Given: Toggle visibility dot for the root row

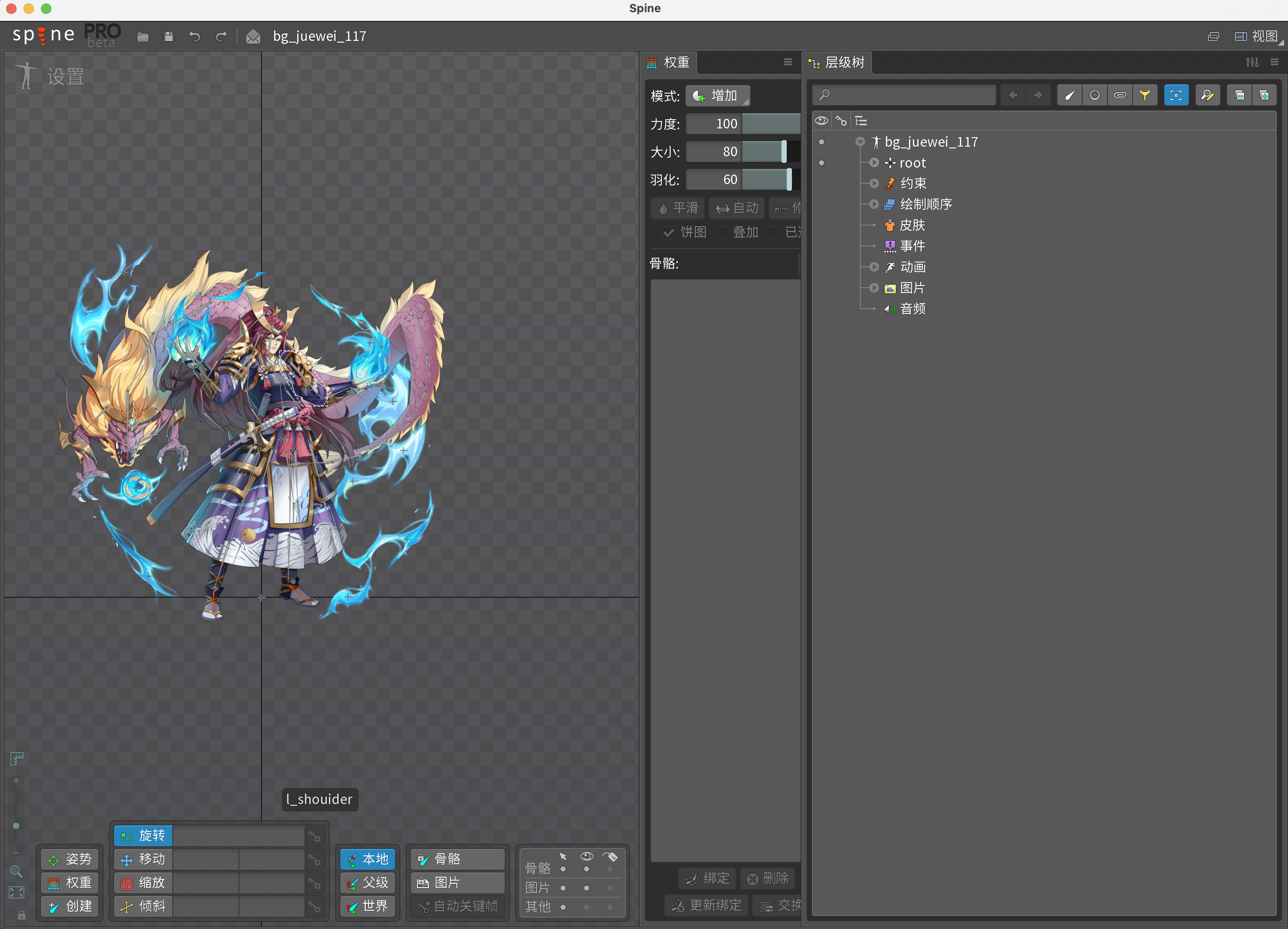Looking at the screenshot, I should [821, 163].
